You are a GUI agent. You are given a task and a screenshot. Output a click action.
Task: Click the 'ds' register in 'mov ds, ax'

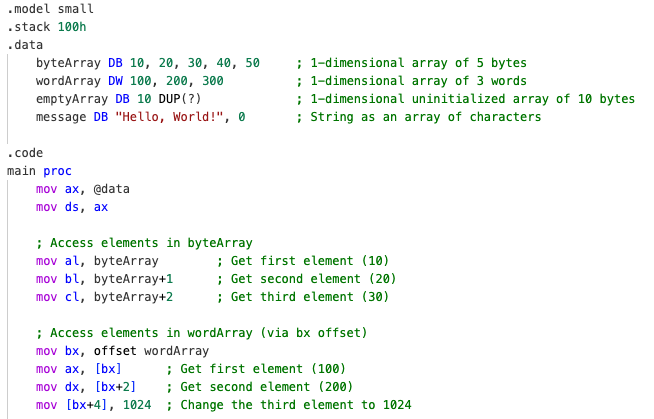(x=72, y=207)
